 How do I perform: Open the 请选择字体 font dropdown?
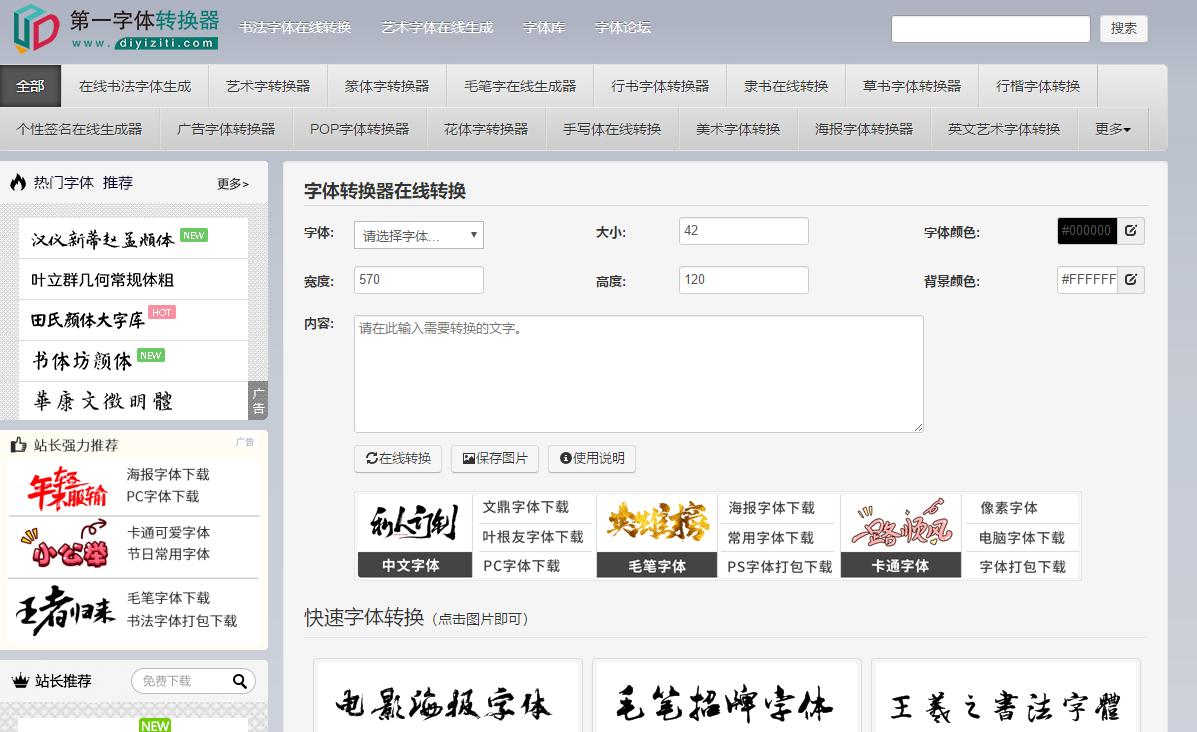[x=418, y=235]
